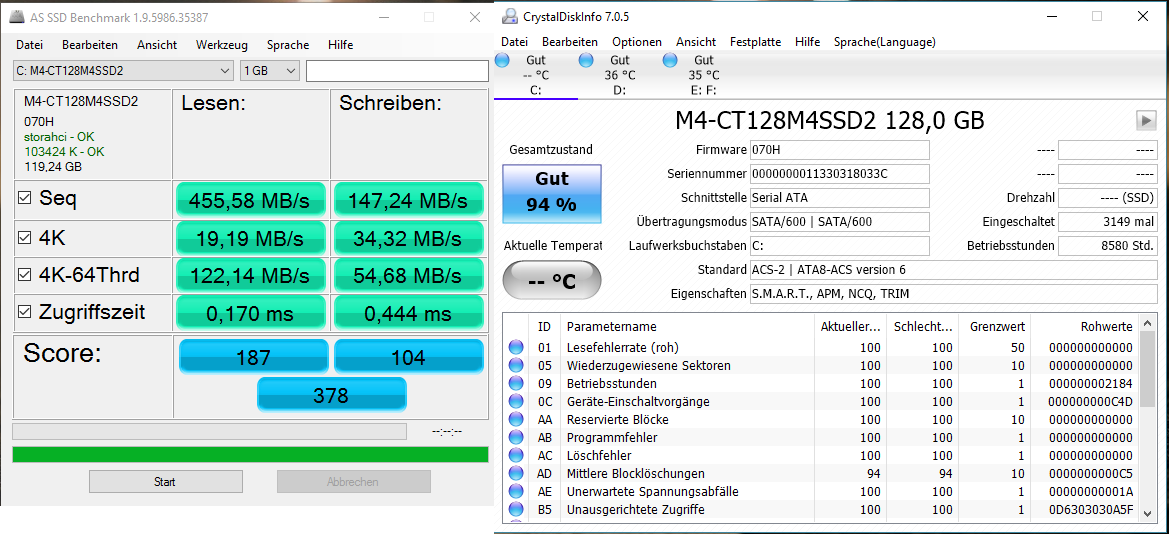1171x535 pixels.
Task: Select the D: drive status orb
Action: 586,60
